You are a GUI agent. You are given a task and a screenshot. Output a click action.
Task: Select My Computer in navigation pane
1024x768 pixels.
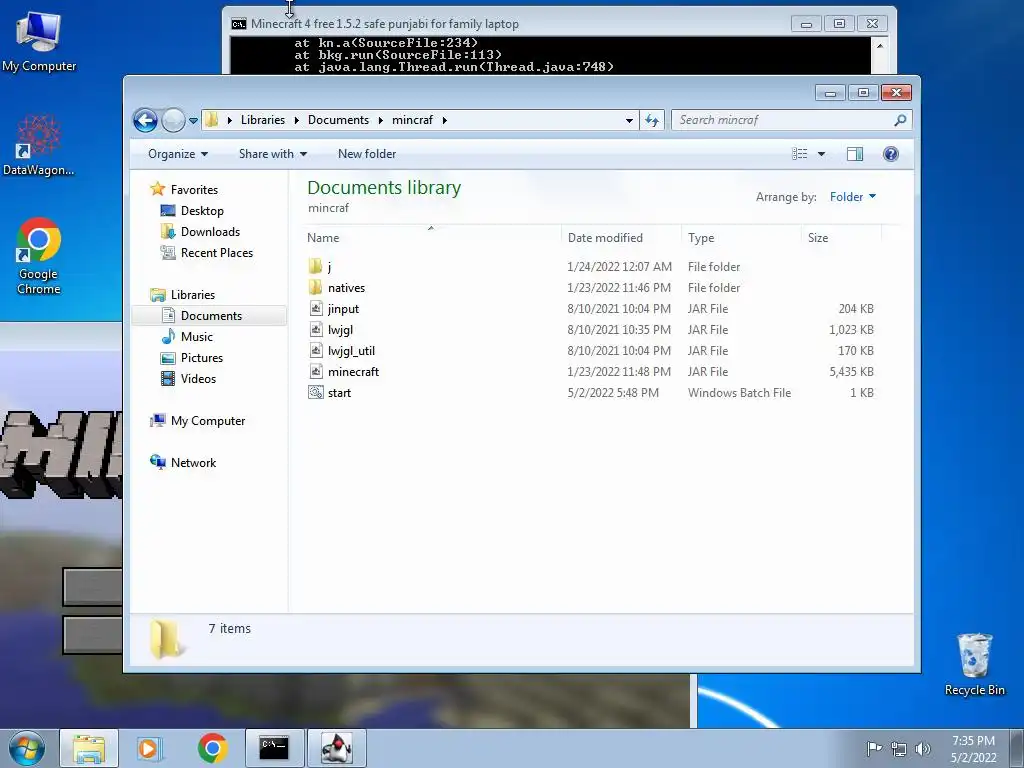(x=208, y=421)
